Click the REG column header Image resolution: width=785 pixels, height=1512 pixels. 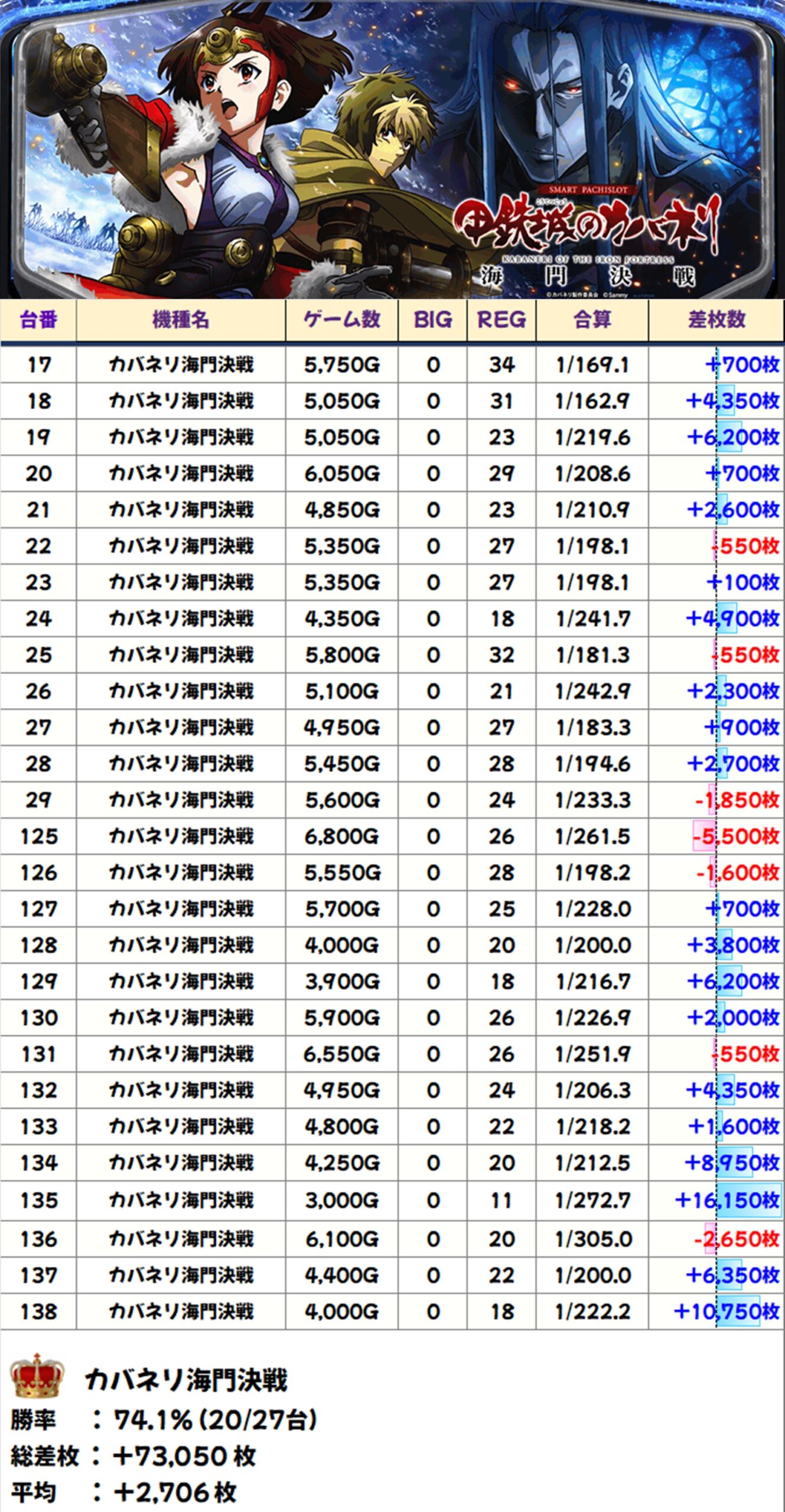point(501,320)
